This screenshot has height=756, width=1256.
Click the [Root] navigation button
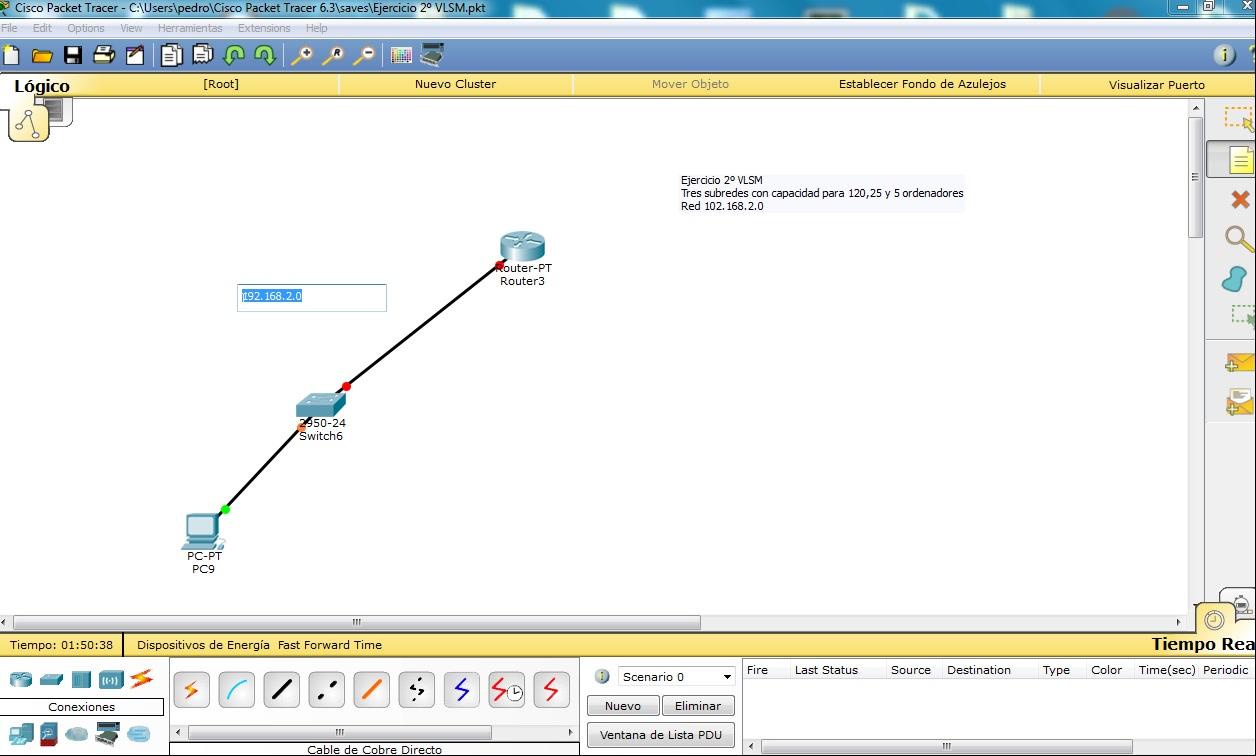(x=221, y=84)
